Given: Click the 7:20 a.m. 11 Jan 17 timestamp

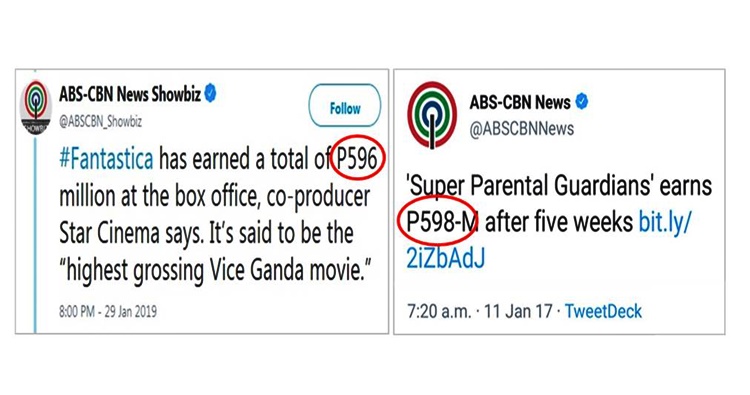Looking at the screenshot, I should point(480,311).
